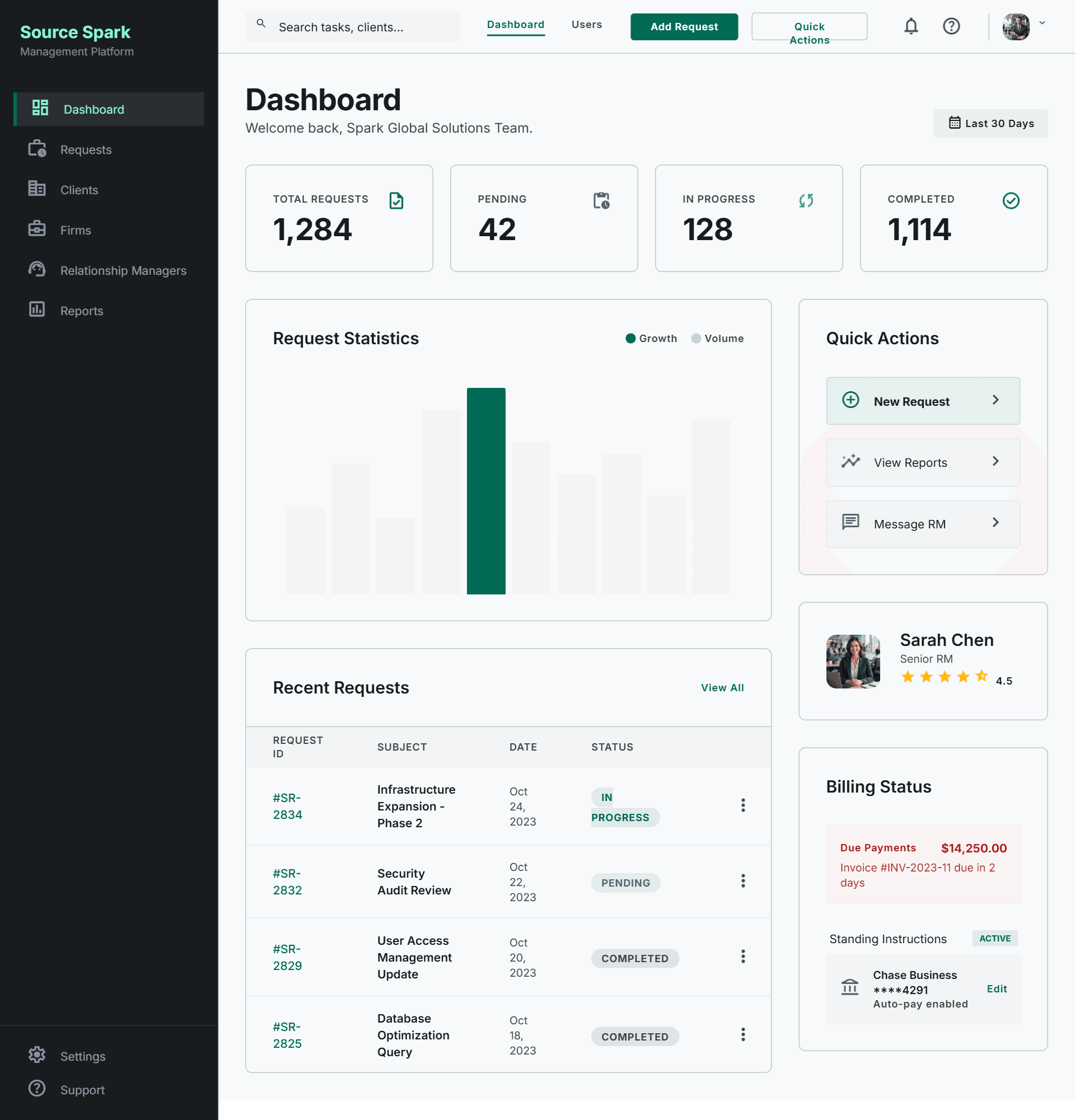Open Requests in the sidebar
1075x1120 pixels.
click(109, 149)
